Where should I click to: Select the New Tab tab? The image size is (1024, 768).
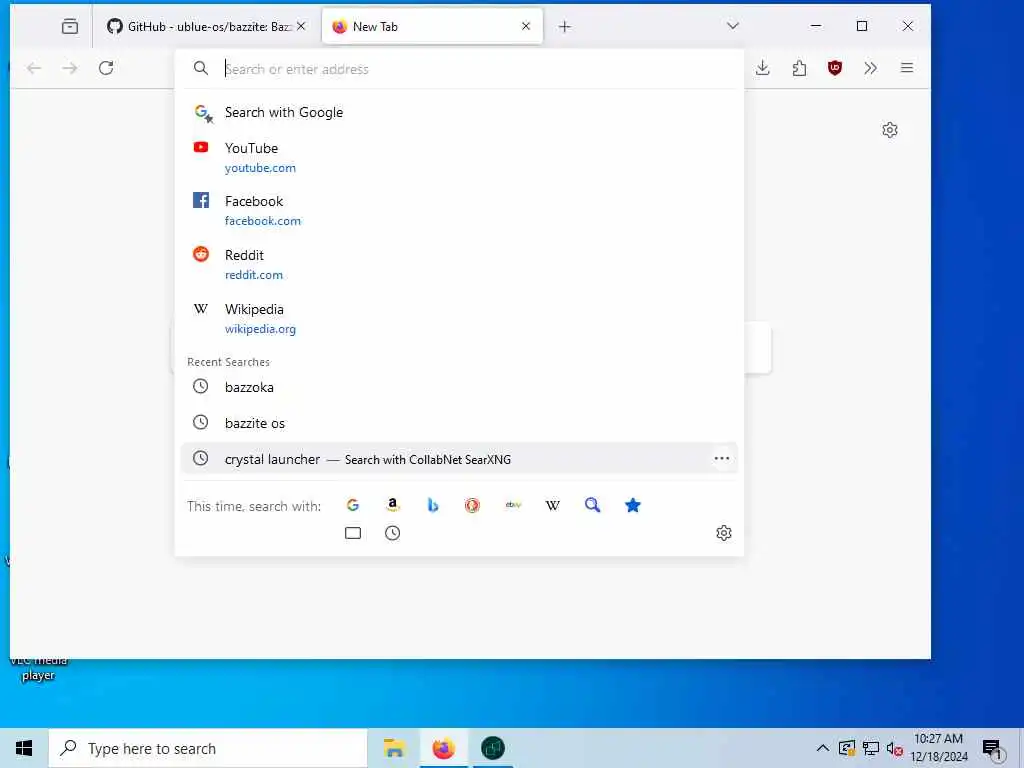(432, 26)
